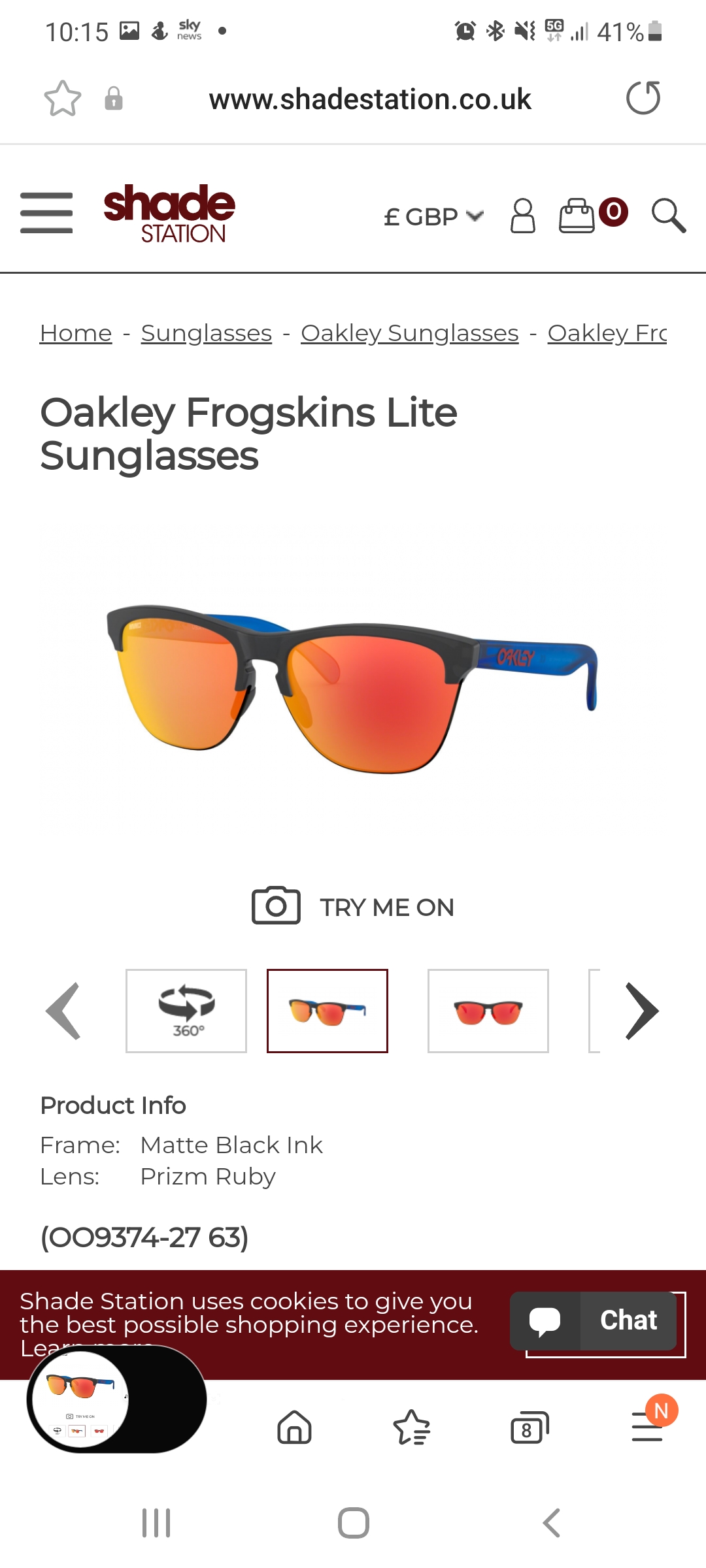Open the hamburger menu beside the Shade Station logo

pos(46,212)
